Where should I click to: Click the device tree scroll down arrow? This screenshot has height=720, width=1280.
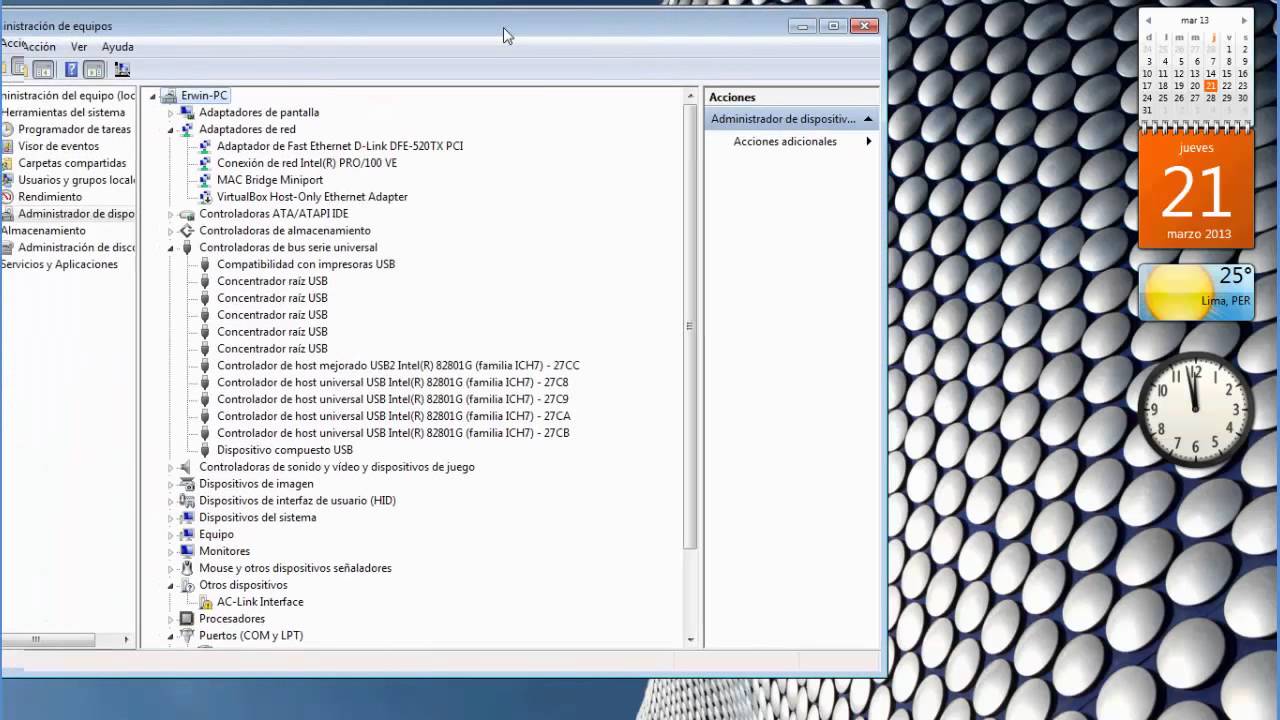click(690, 640)
